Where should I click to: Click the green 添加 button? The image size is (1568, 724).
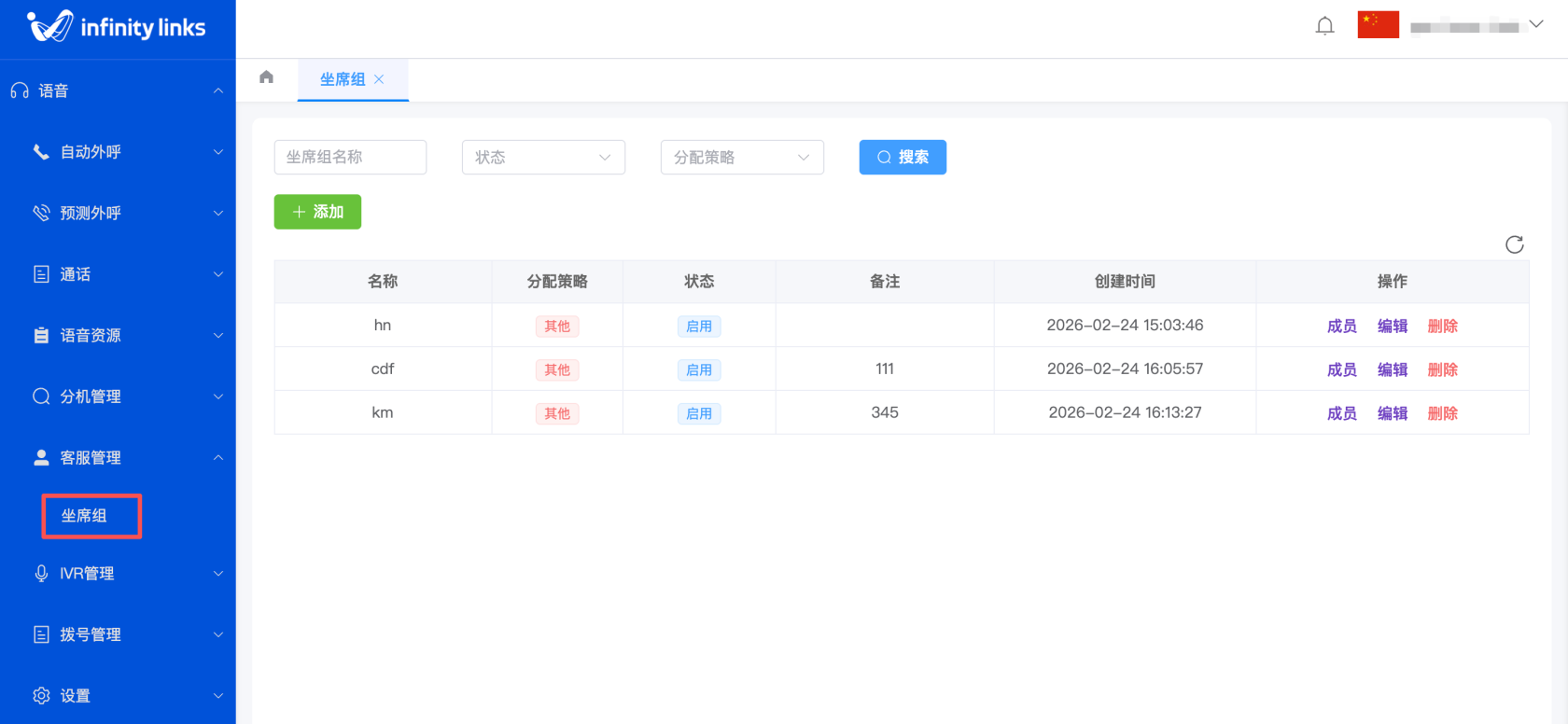[317, 212]
